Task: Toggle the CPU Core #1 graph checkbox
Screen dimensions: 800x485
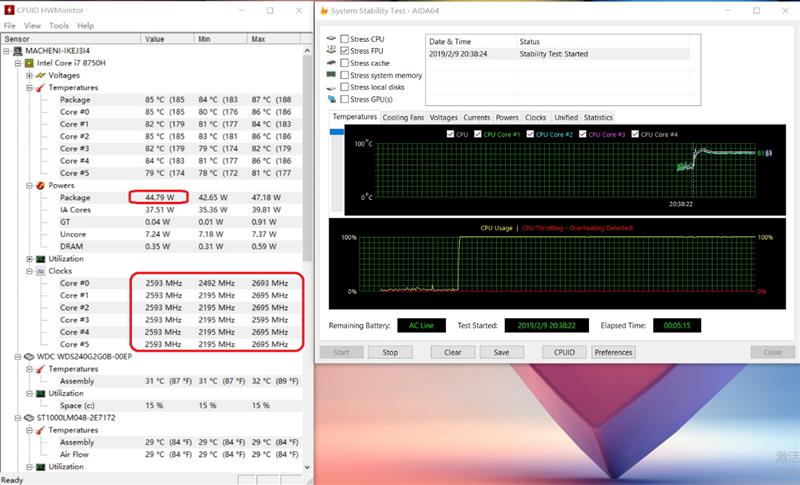Action: [478, 134]
